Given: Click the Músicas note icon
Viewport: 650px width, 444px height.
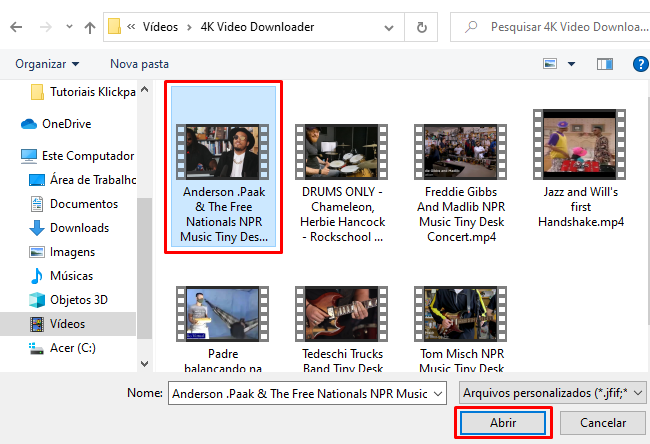Looking at the screenshot, I should [37, 276].
